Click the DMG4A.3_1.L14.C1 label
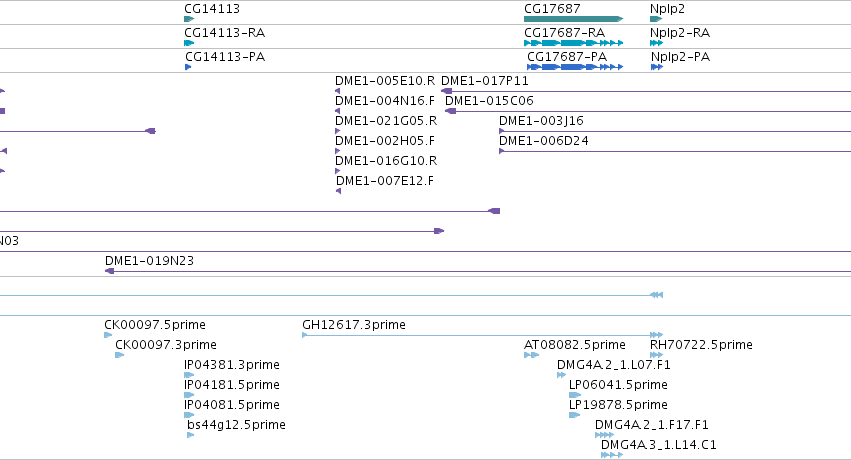Image resolution: width=851 pixels, height=460 pixels. pyautogui.click(x=658, y=445)
